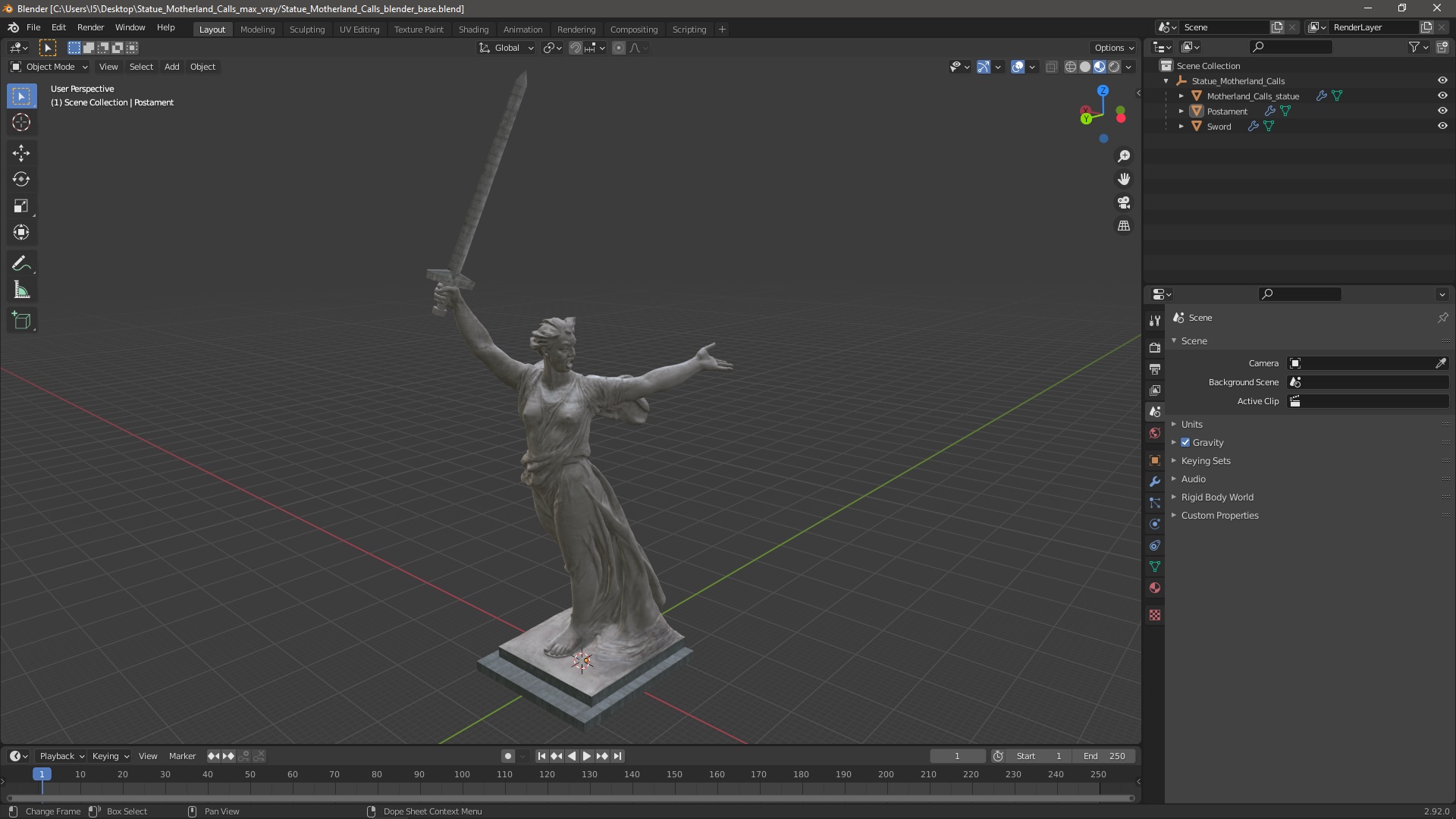
Task: Select the Add Cube tool
Action: point(21,321)
